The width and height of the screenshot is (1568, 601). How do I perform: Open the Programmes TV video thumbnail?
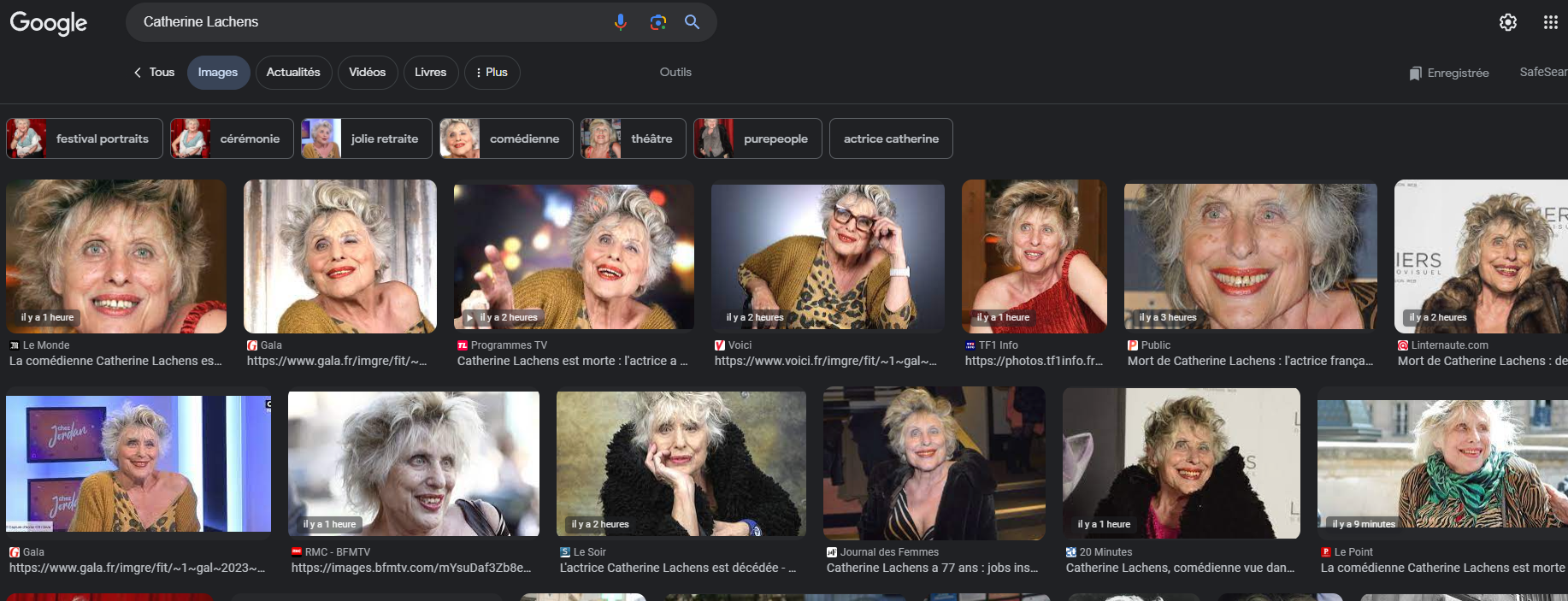(x=574, y=255)
